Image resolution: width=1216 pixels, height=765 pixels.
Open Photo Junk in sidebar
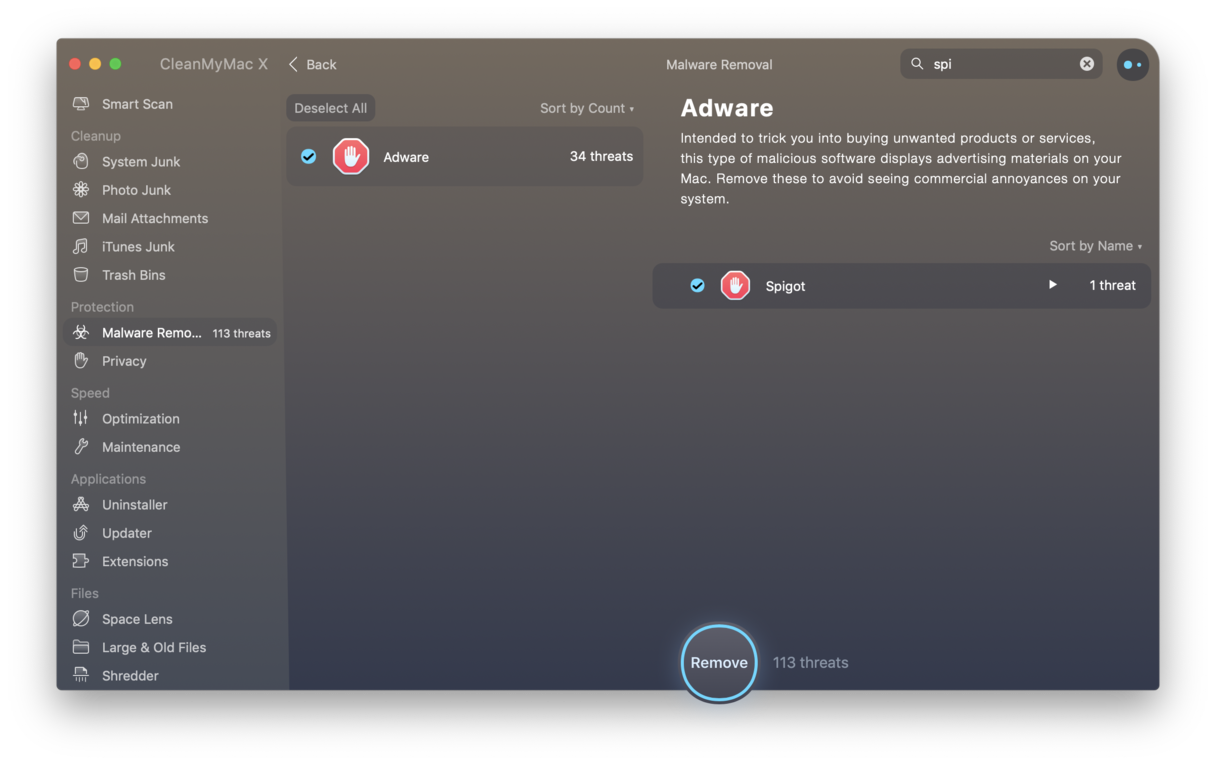pos(136,190)
